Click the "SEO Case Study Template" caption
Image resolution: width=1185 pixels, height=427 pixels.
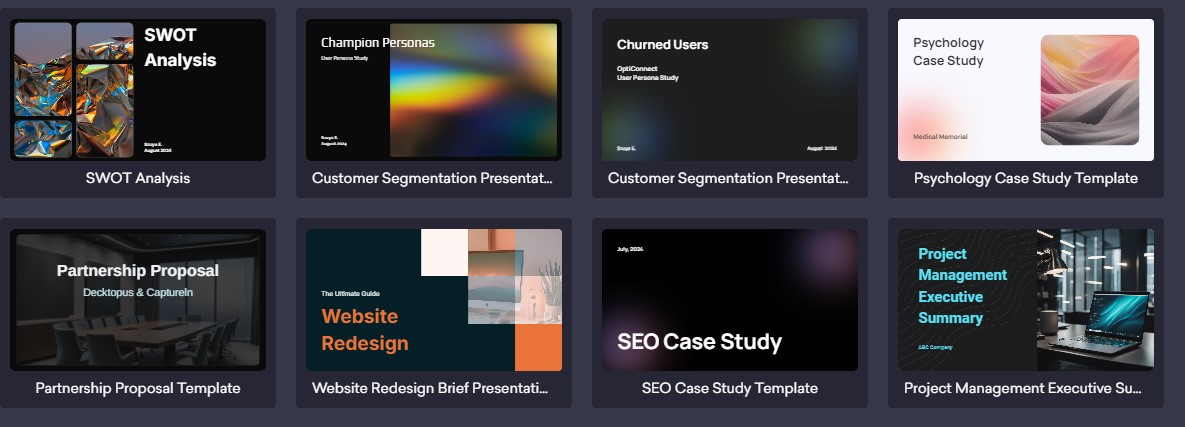click(729, 388)
